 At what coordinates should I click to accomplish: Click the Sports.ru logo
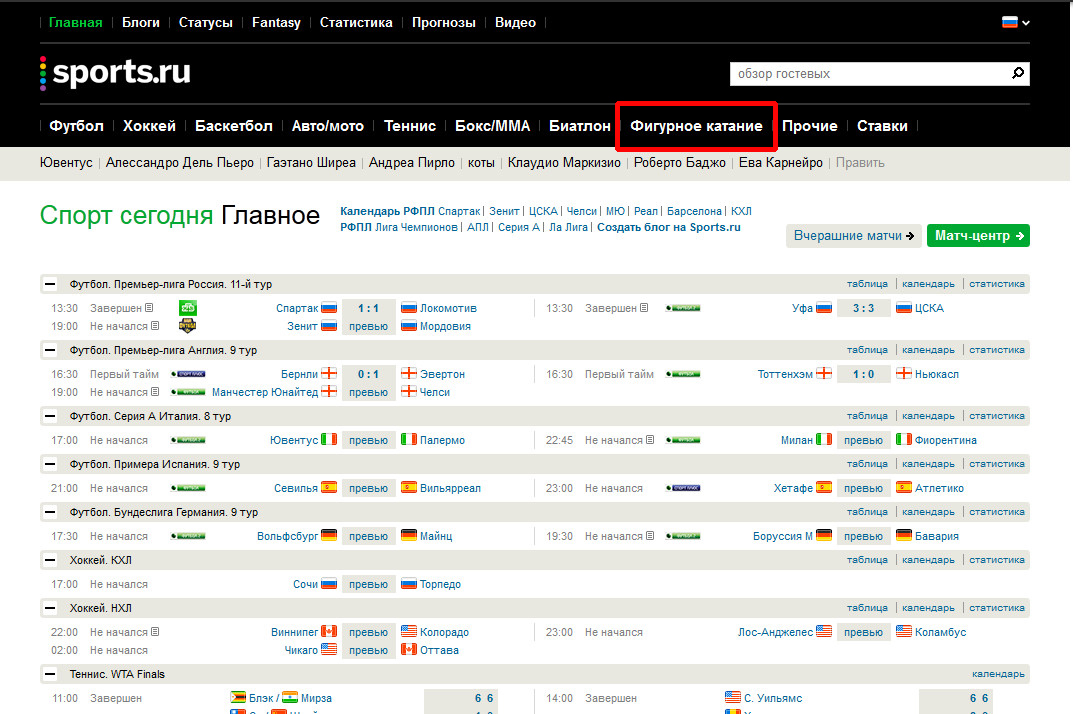pos(115,73)
